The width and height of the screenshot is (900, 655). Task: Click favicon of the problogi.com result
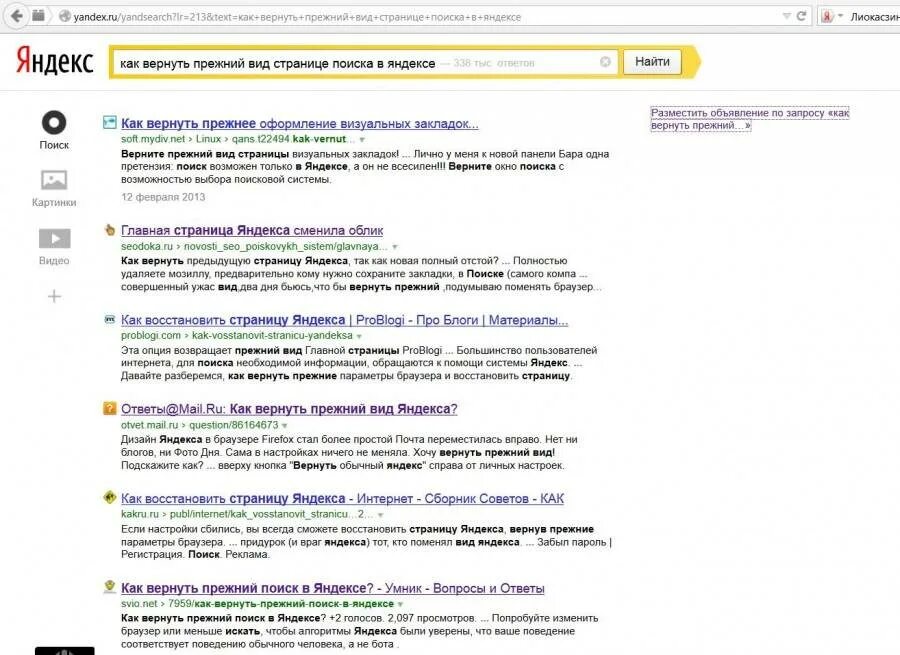click(110, 319)
